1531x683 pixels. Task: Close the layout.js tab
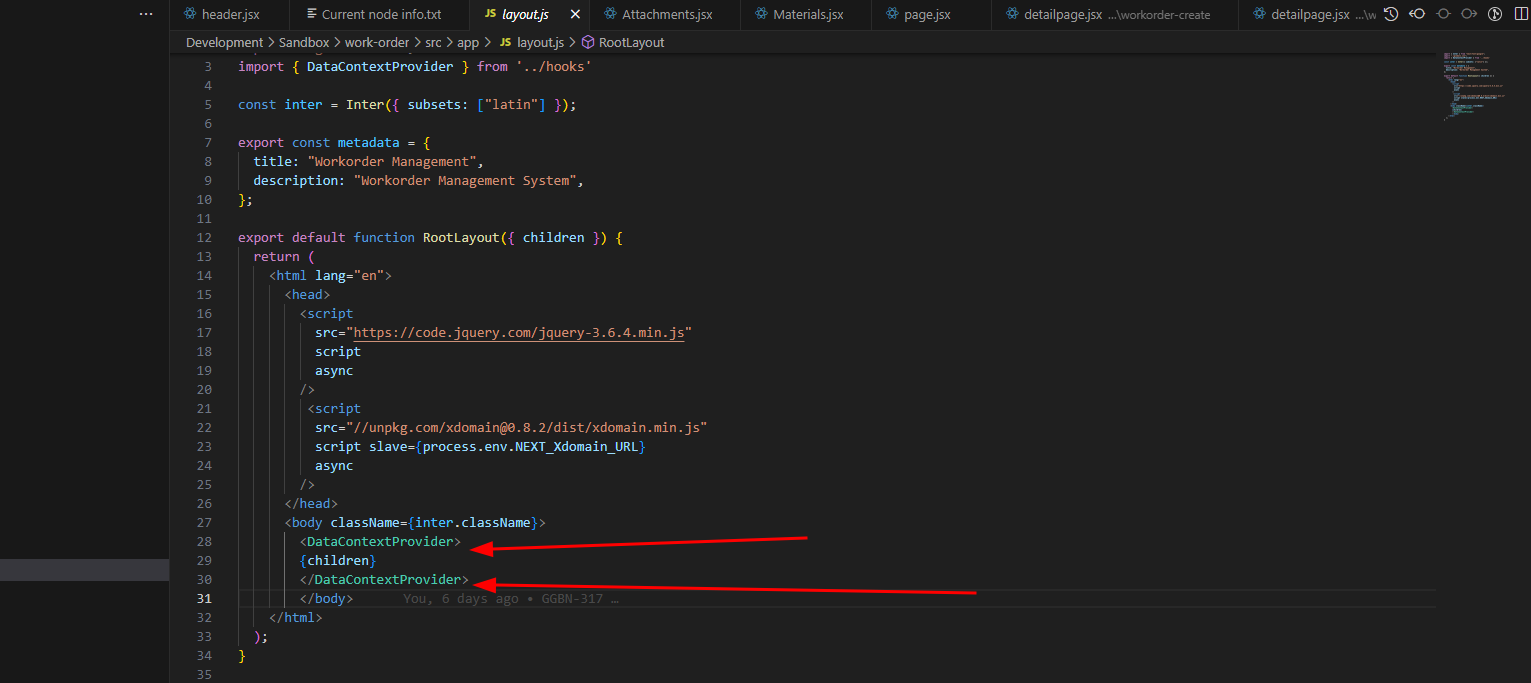click(x=574, y=15)
